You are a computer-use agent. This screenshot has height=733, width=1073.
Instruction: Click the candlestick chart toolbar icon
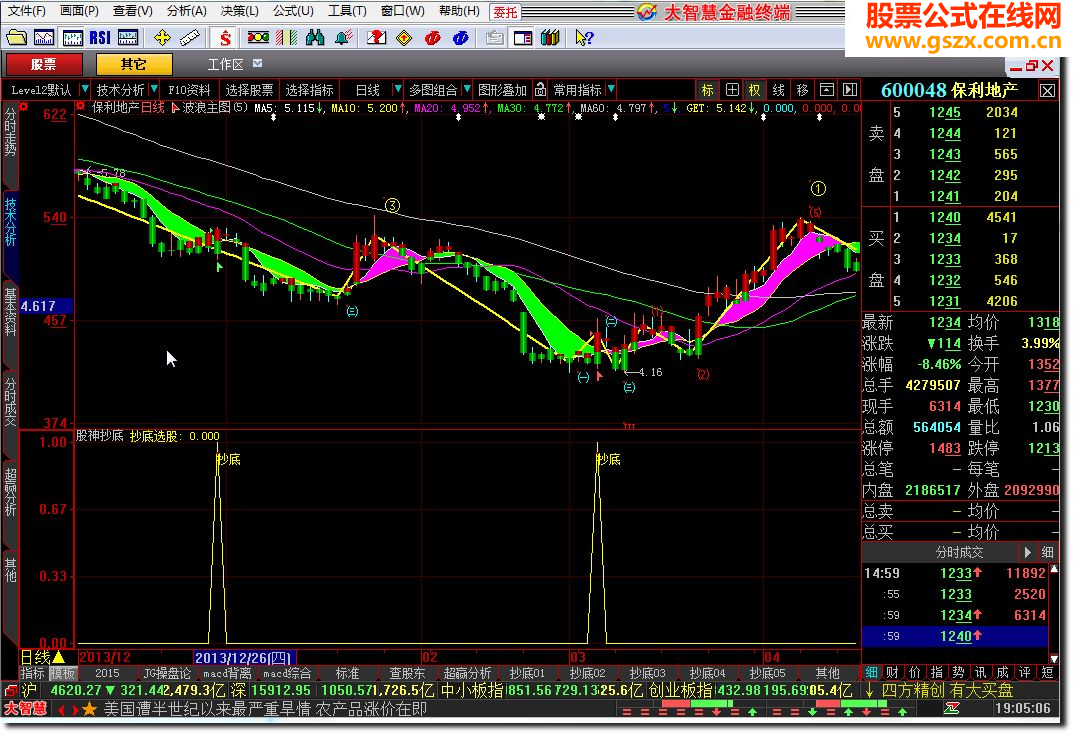pos(72,38)
